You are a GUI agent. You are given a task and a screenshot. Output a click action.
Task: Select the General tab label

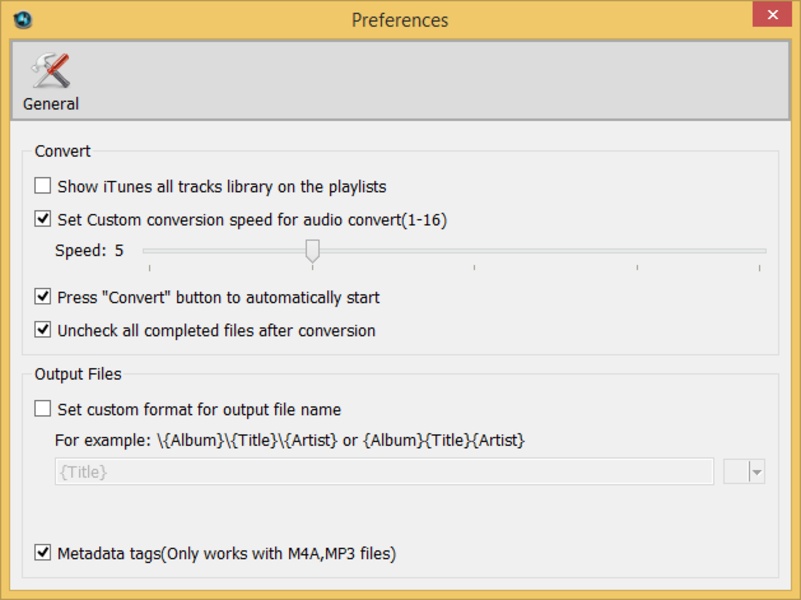click(x=51, y=104)
